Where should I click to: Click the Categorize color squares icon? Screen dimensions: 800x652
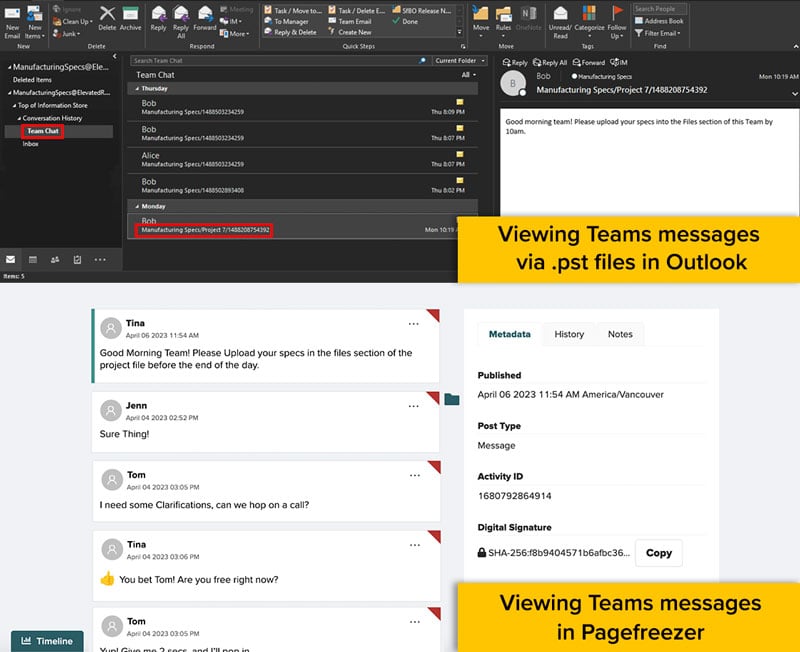click(x=589, y=16)
